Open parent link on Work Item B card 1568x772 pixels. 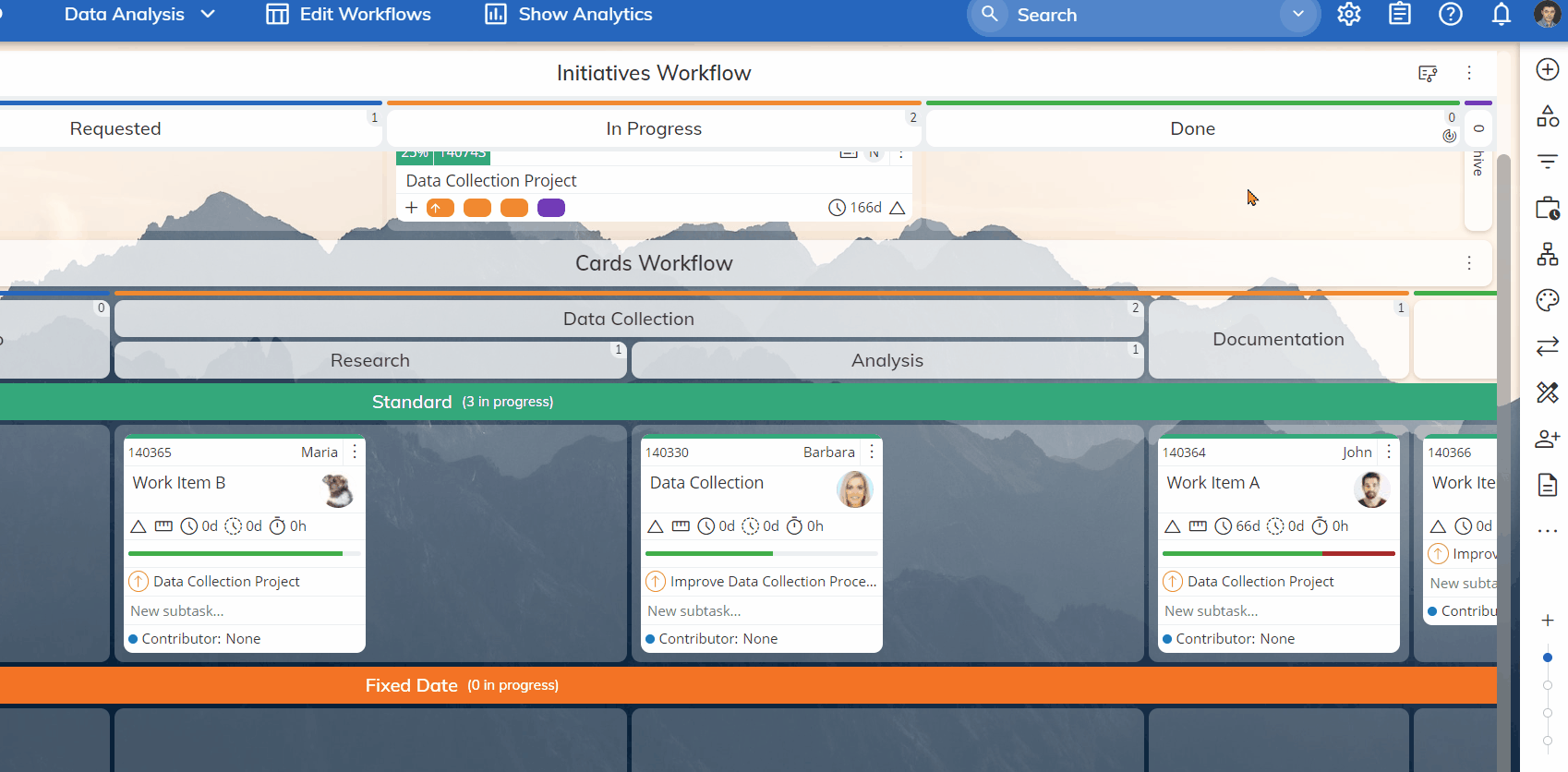pyautogui.click(x=226, y=582)
